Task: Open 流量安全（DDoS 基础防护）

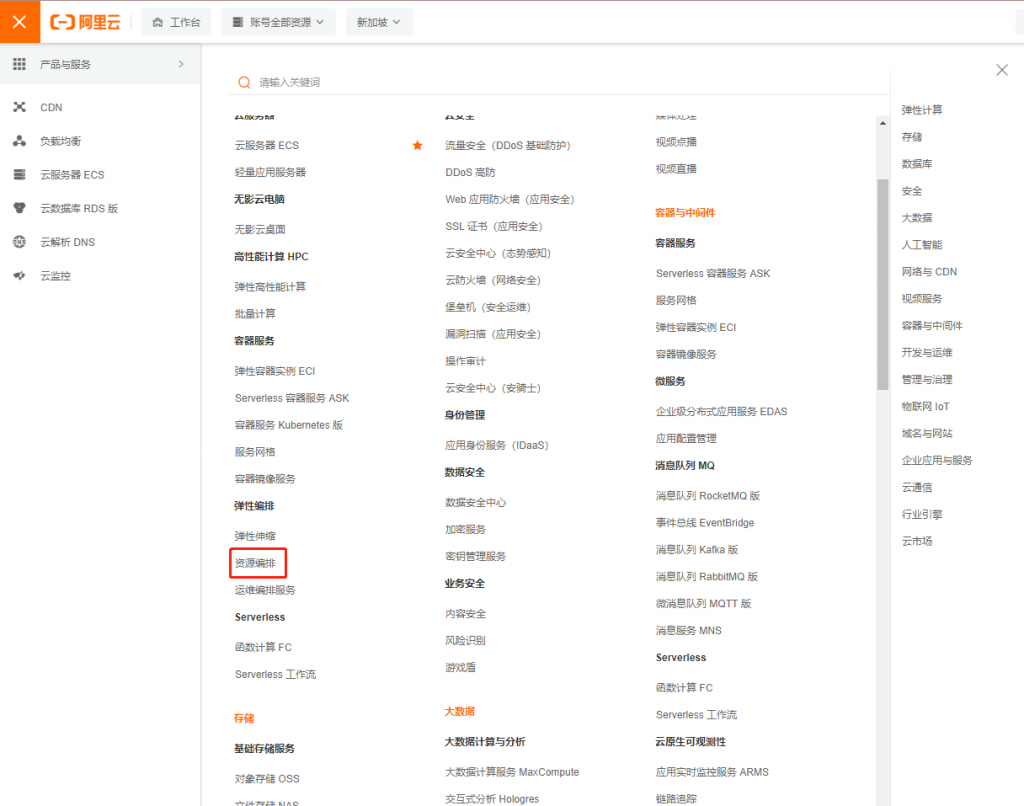Action: [508, 145]
